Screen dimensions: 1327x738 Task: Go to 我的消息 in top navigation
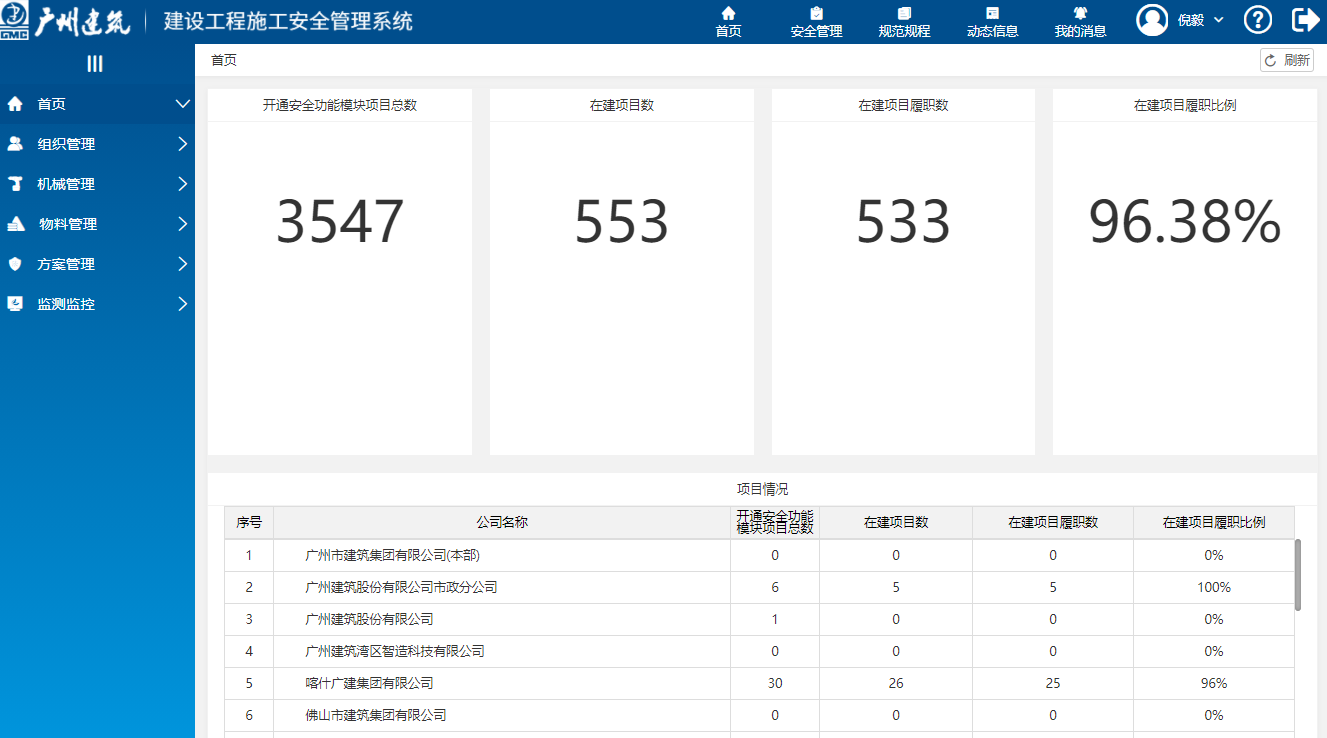point(1080,22)
